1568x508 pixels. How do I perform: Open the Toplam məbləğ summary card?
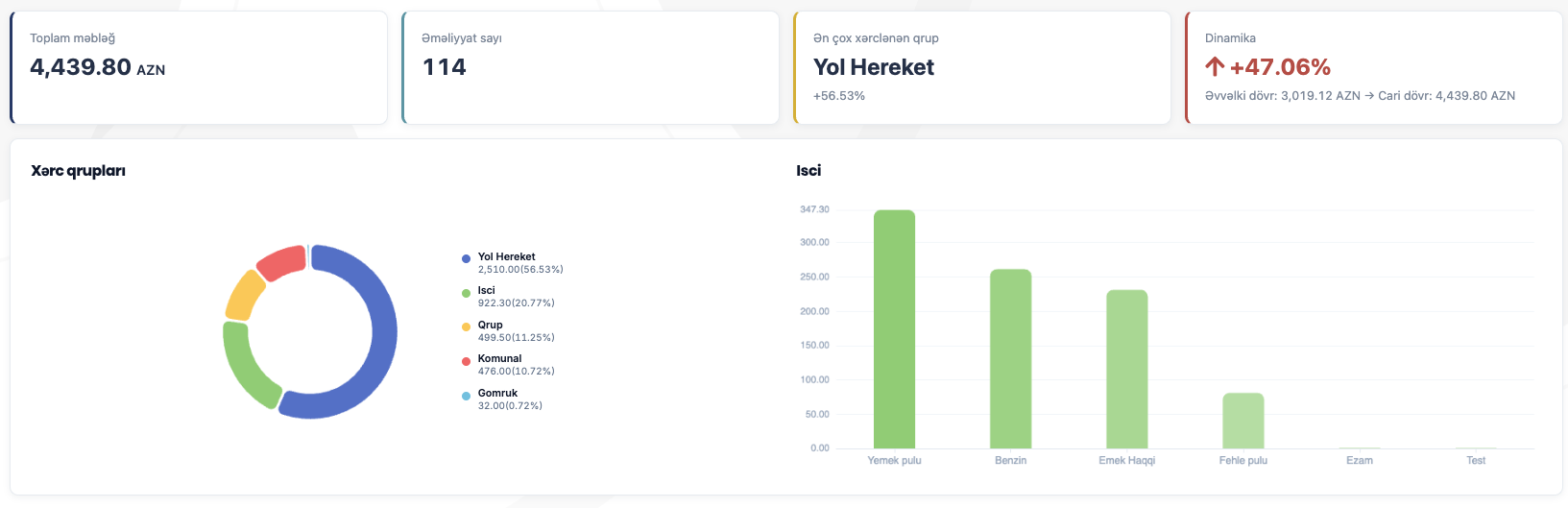point(199,67)
